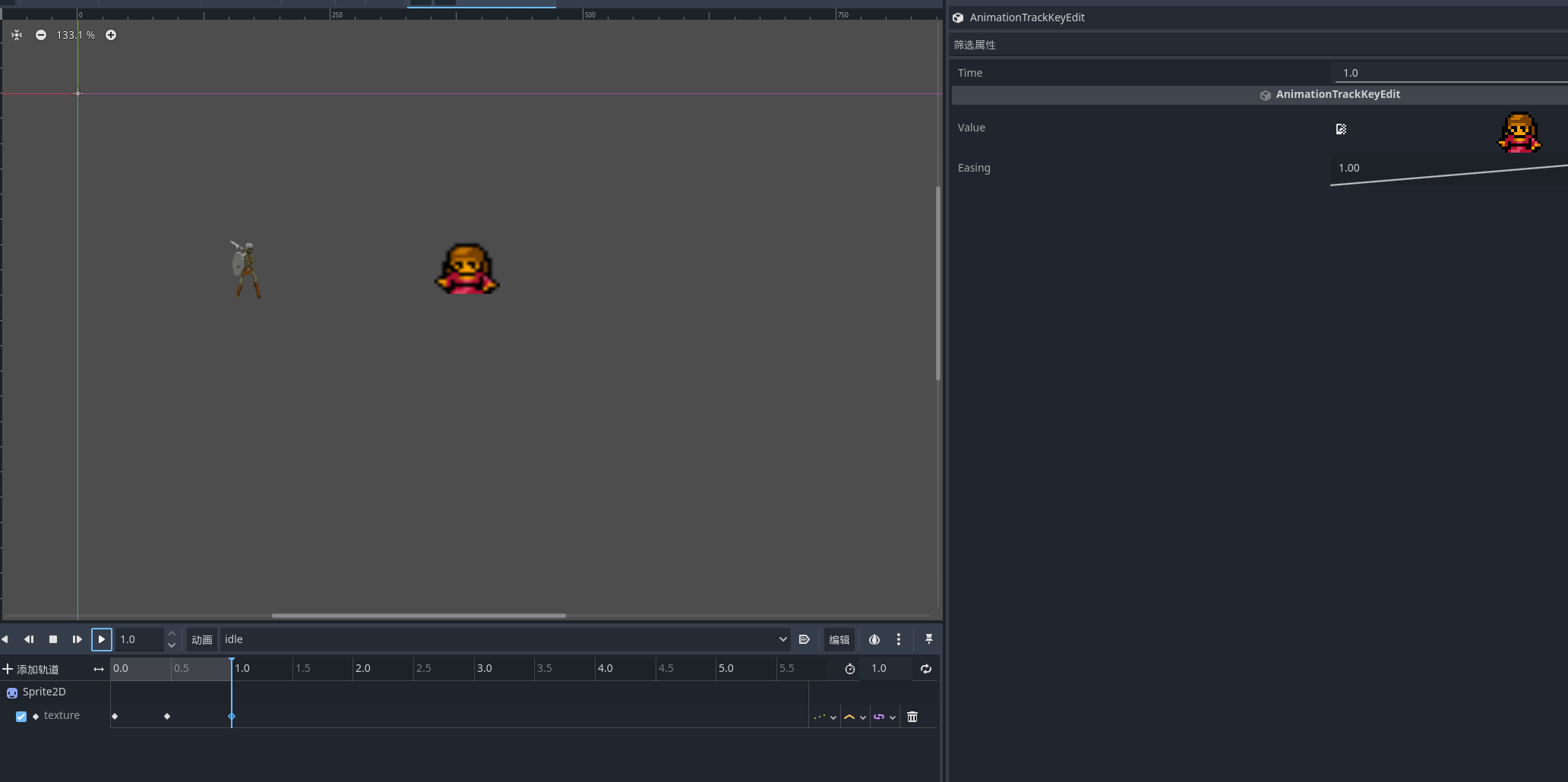Toggle onion skinning
This screenshot has height=782, width=1568.
(874, 639)
